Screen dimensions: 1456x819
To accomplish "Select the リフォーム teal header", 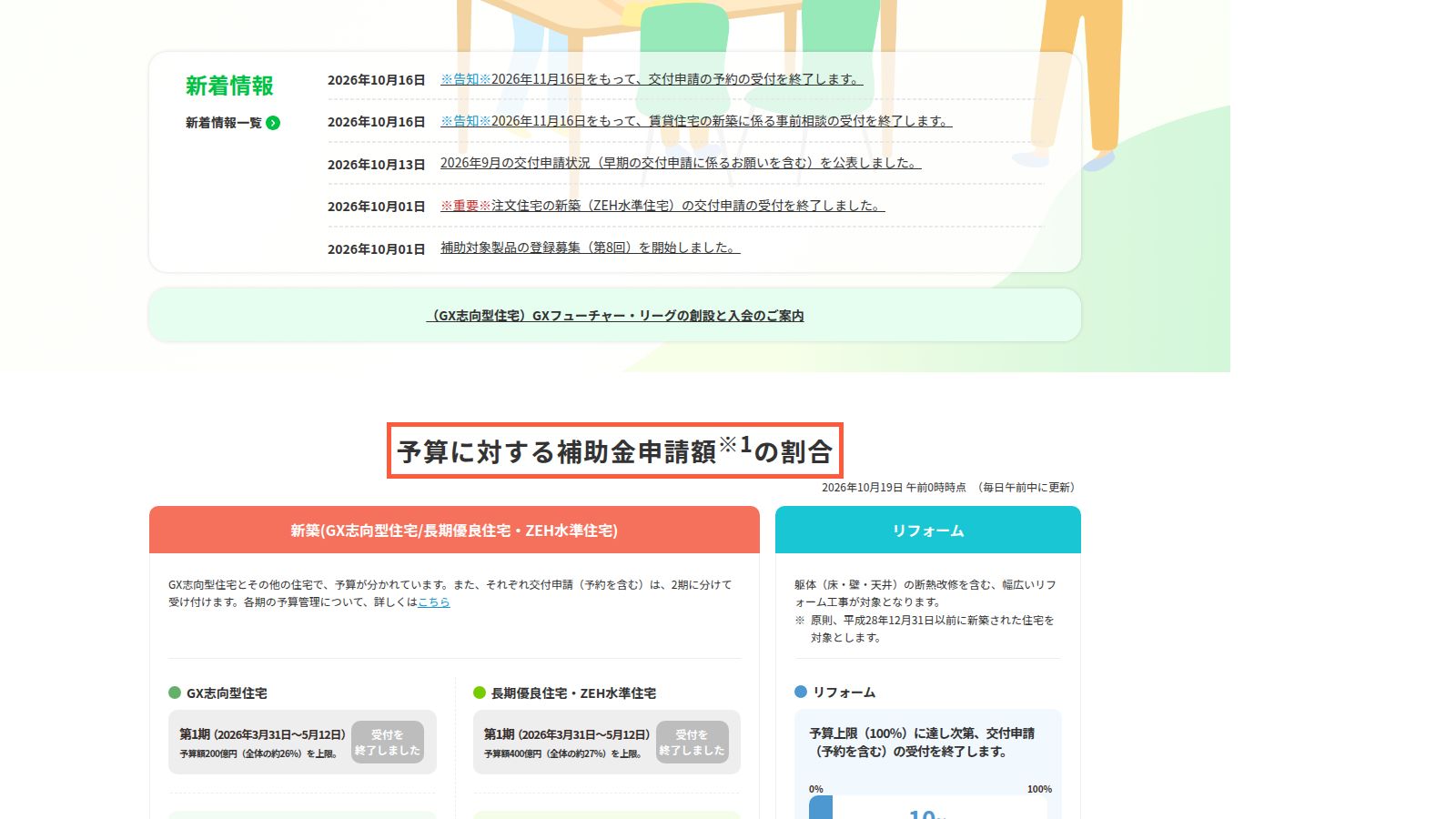I will pos(928,530).
